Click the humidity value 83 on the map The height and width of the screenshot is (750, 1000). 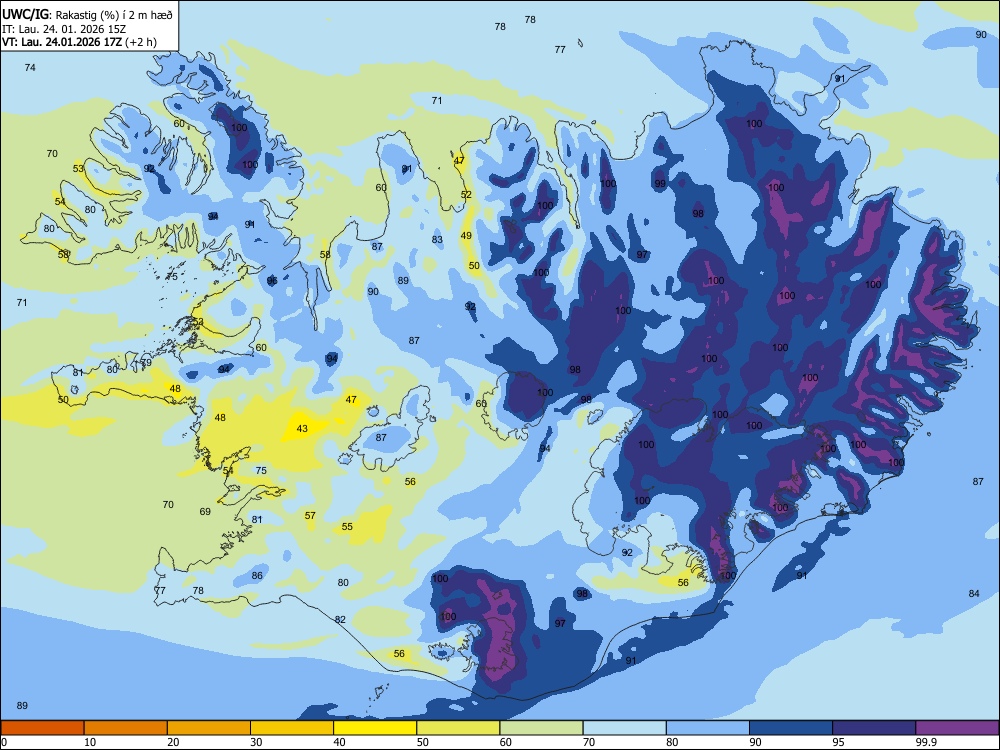tap(437, 240)
